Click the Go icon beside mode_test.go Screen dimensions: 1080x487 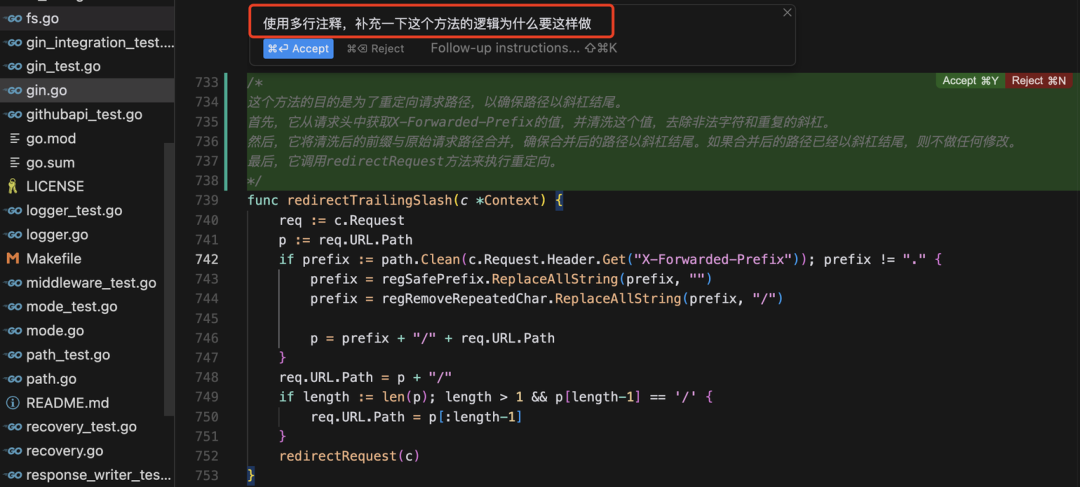click(12, 307)
